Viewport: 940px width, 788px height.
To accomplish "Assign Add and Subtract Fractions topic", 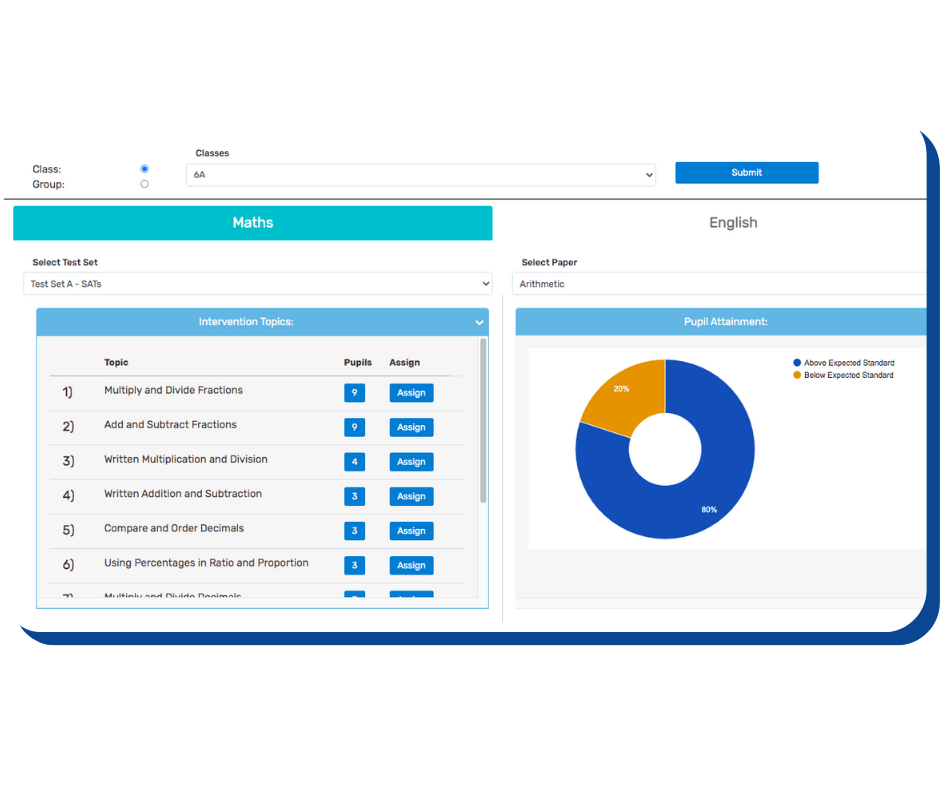I will [x=411, y=427].
